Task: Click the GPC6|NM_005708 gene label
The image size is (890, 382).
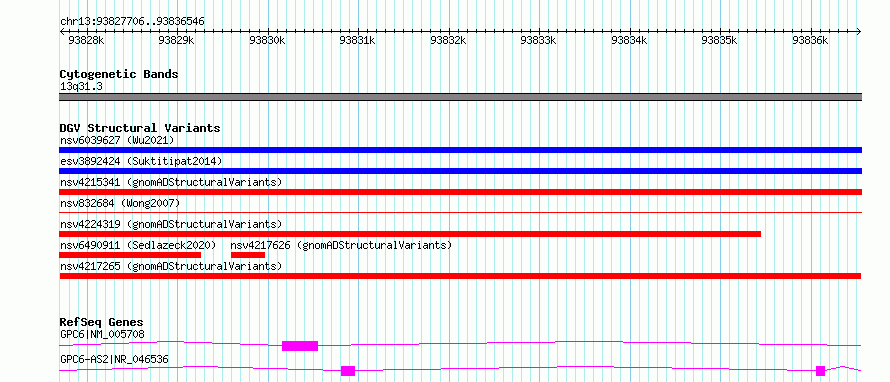Action: pyautogui.click(x=102, y=334)
